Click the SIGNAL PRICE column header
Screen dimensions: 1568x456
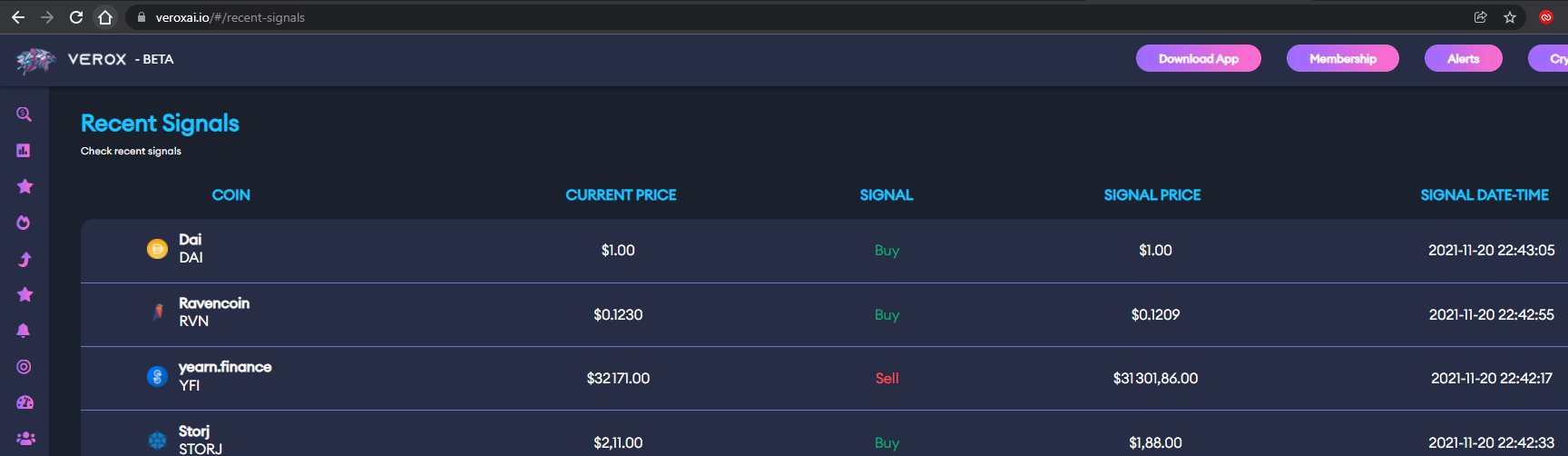point(1151,195)
